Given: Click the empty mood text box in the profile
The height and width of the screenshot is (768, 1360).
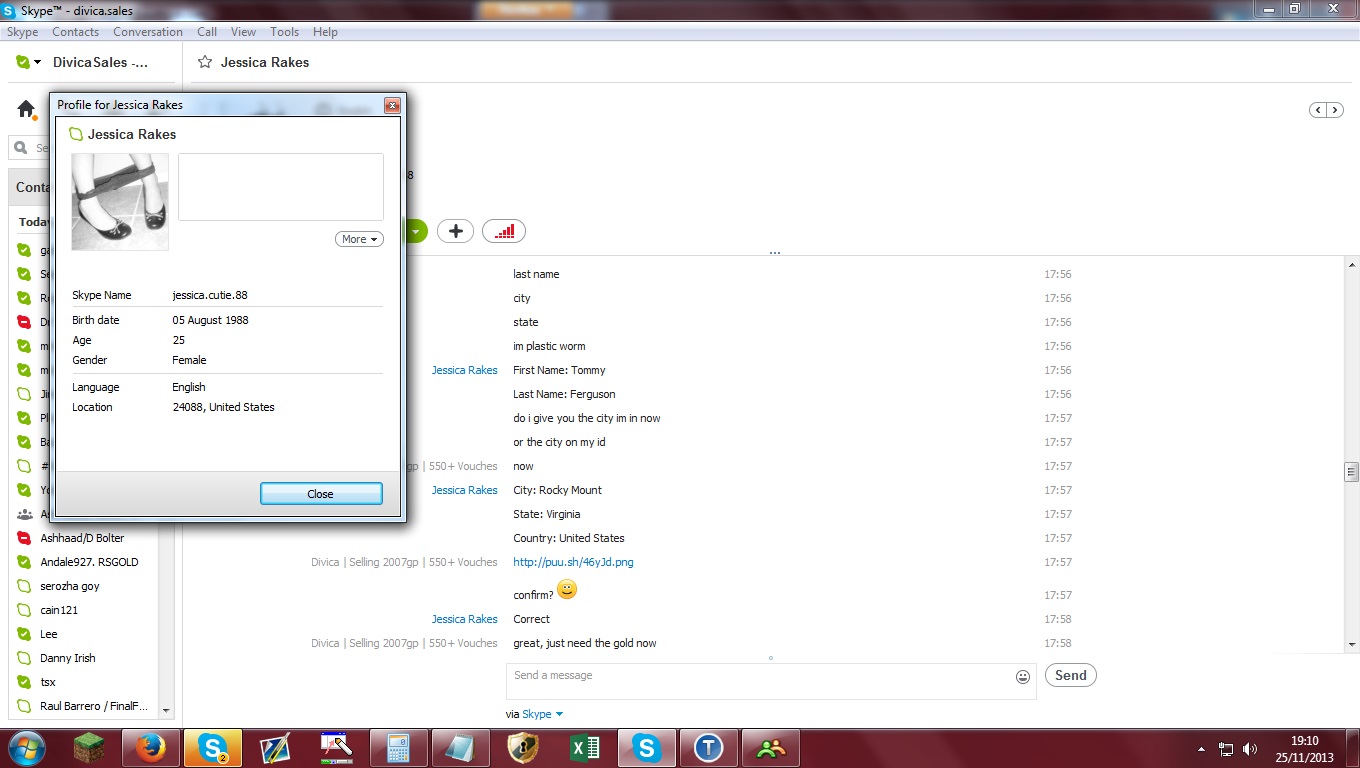Looking at the screenshot, I should [281, 187].
